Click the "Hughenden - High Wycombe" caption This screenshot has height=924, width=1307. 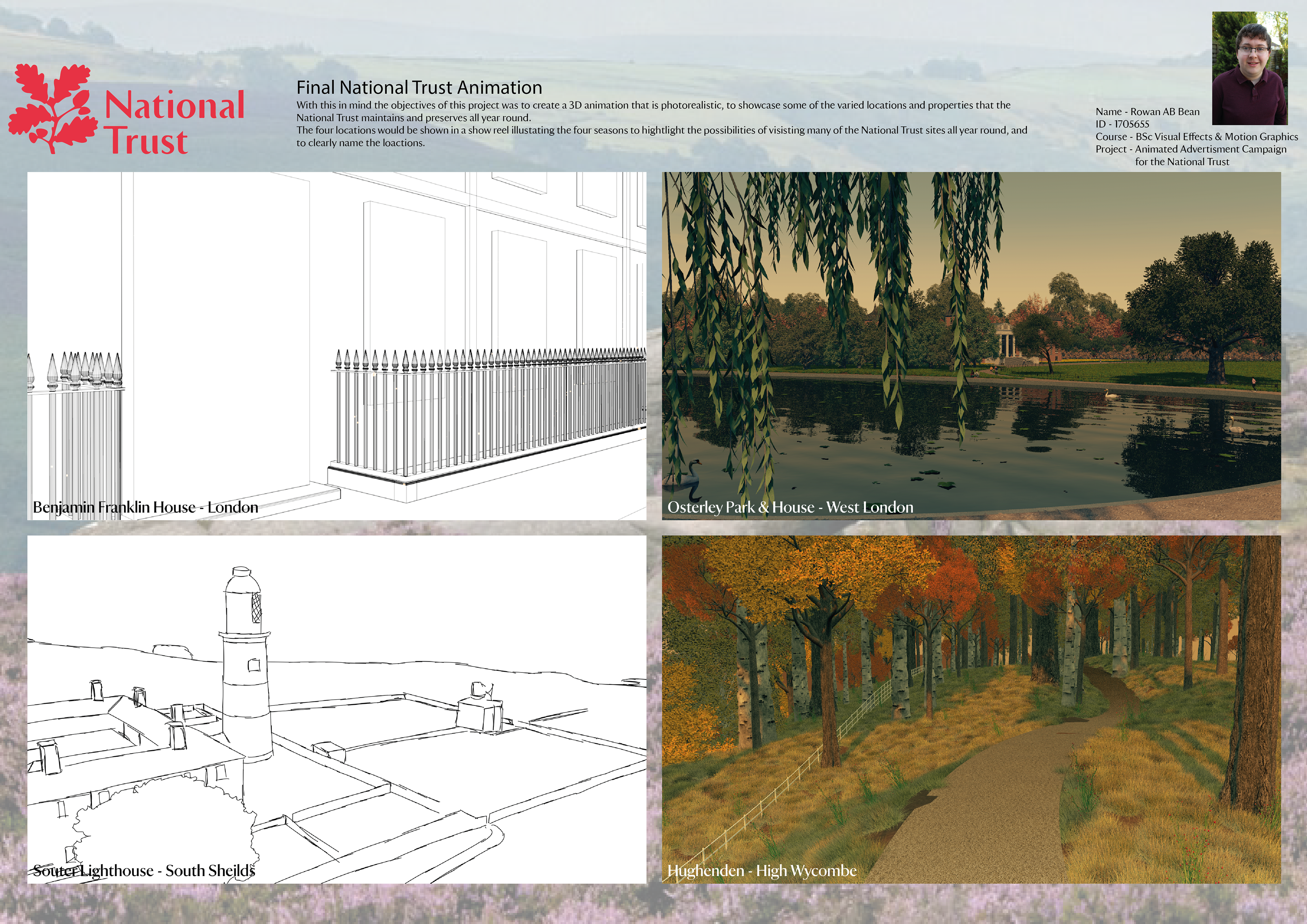762,871
